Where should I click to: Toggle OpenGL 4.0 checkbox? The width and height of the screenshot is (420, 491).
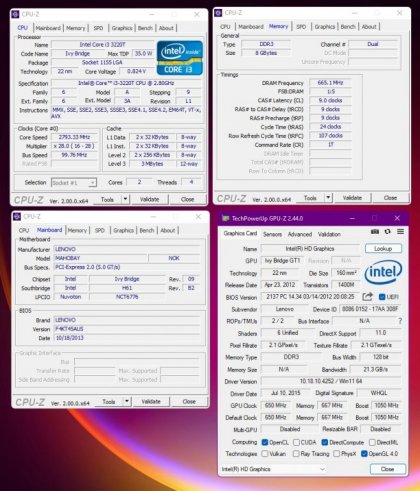(364, 454)
